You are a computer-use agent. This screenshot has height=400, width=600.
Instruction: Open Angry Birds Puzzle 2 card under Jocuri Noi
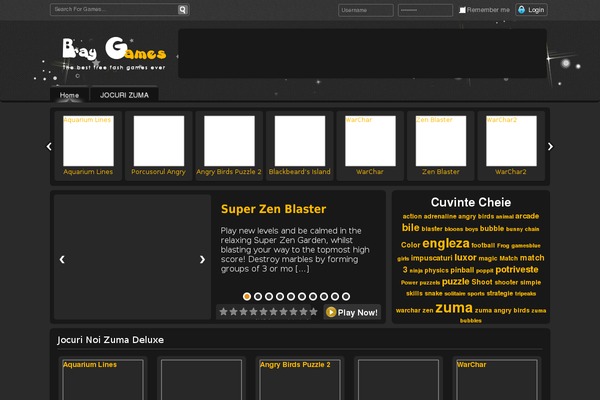[300, 379]
